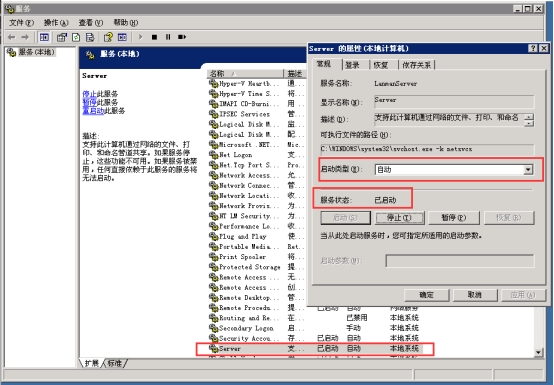Click the gear icon of Hyper-V Heartb... service
Screen dimensions: 554x385
coord(213,84)
